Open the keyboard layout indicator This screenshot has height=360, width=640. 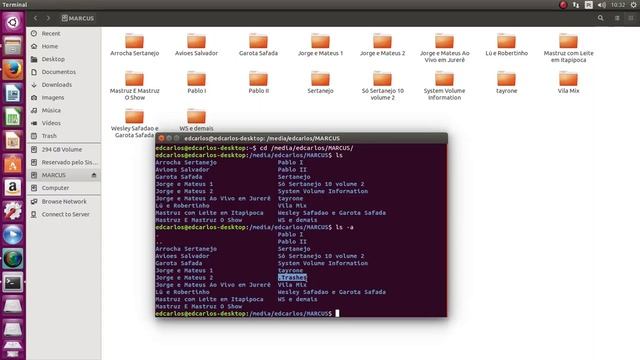(589, 5)
